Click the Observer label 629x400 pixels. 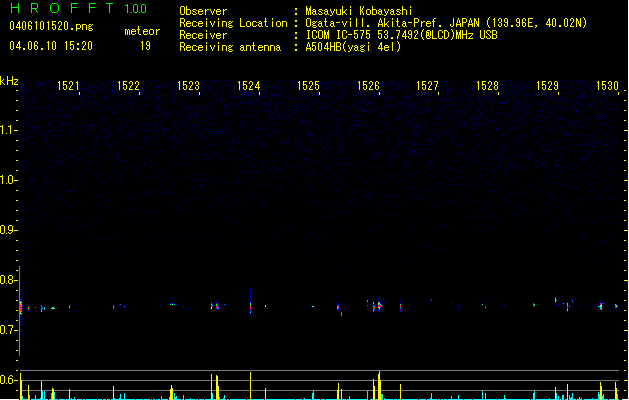point(203,11)
